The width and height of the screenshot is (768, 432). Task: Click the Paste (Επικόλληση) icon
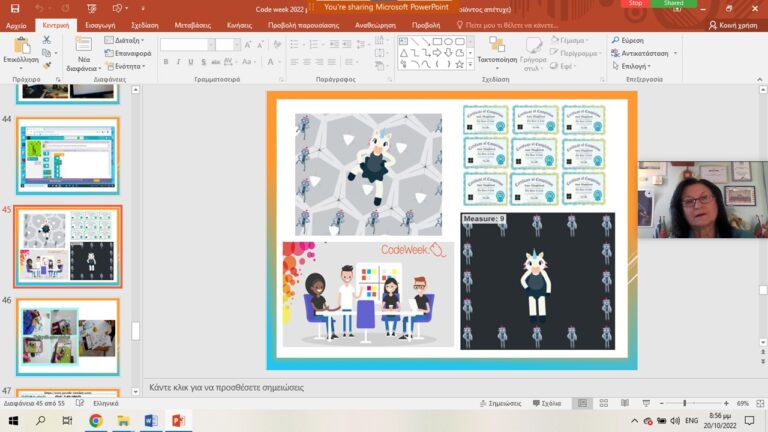click(20, 47)
